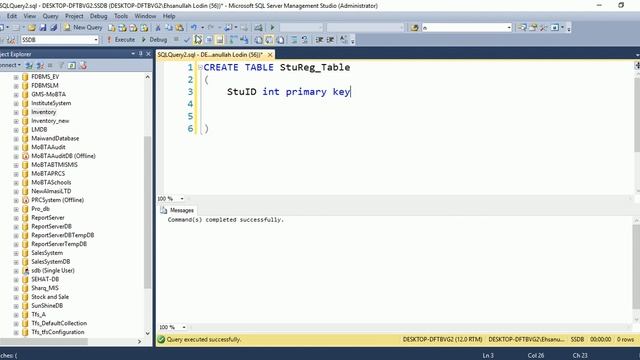
Task: Open the SSDB database dropdown
Action: point(96,40)
